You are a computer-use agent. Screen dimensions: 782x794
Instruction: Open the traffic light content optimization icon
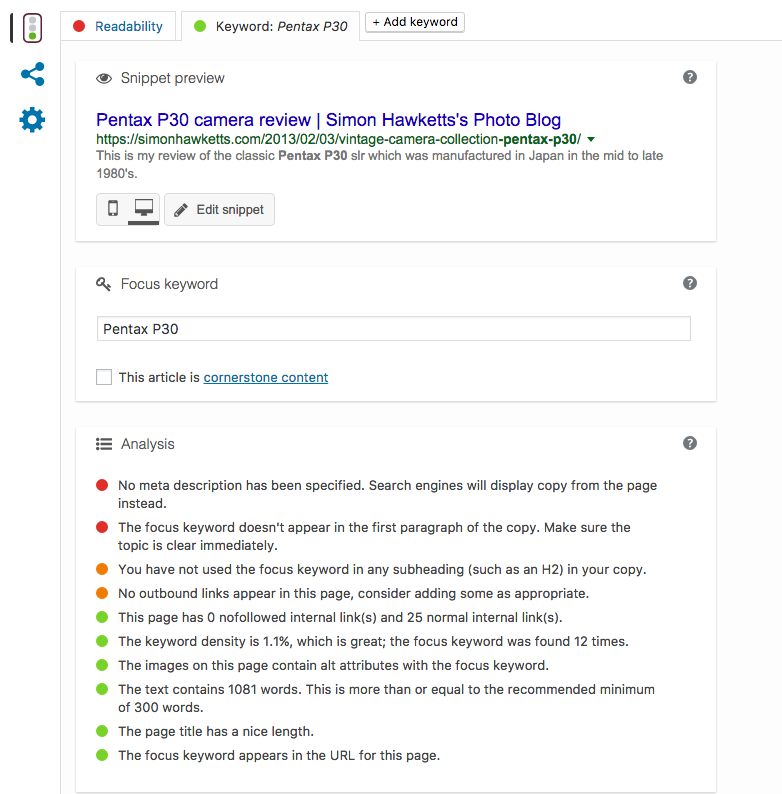pos(32,28)
